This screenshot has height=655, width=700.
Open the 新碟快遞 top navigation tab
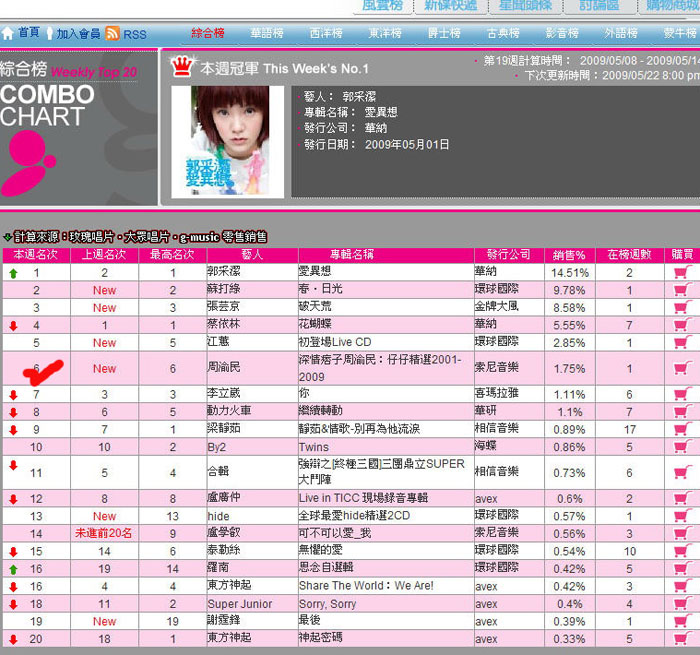[x=450, y=6]
